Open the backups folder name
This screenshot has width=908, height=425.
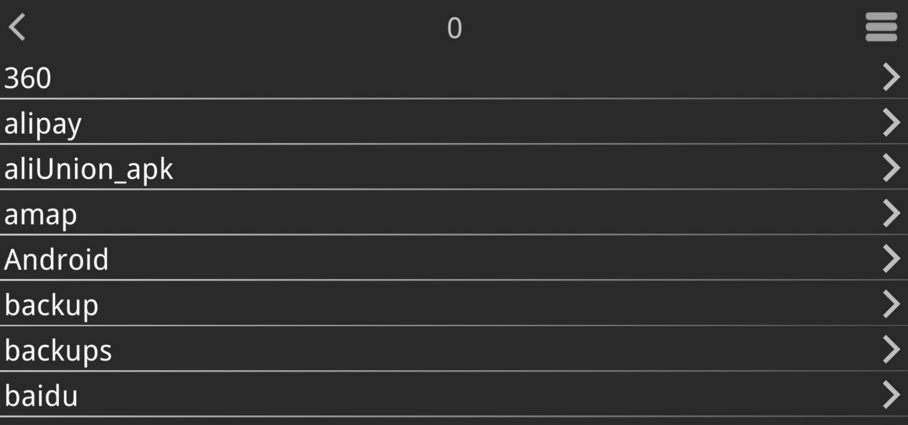point(58,351)
